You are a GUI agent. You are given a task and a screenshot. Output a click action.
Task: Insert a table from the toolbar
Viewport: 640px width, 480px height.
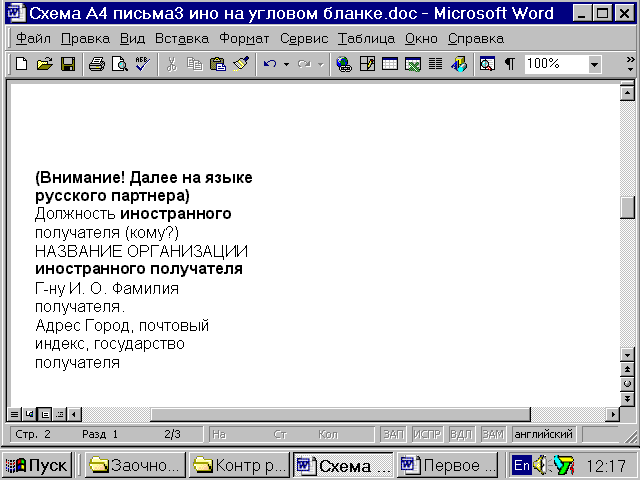click(390, 64)
